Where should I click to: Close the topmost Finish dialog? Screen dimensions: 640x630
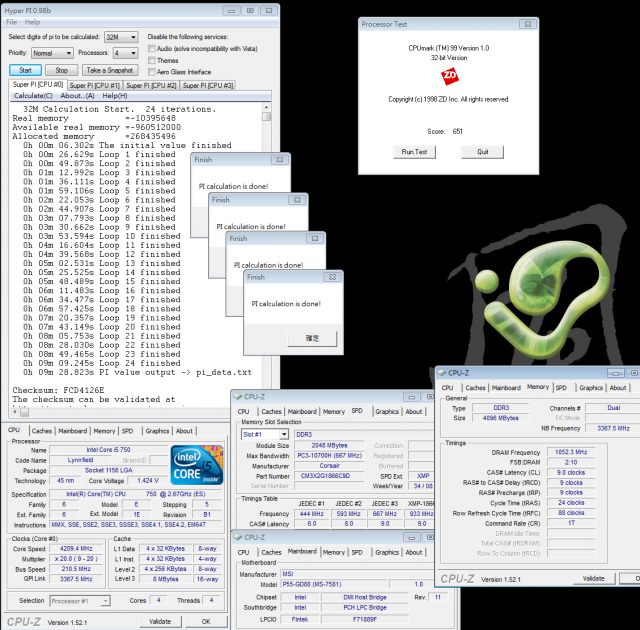pyautogui.click(x=332, y=277)
